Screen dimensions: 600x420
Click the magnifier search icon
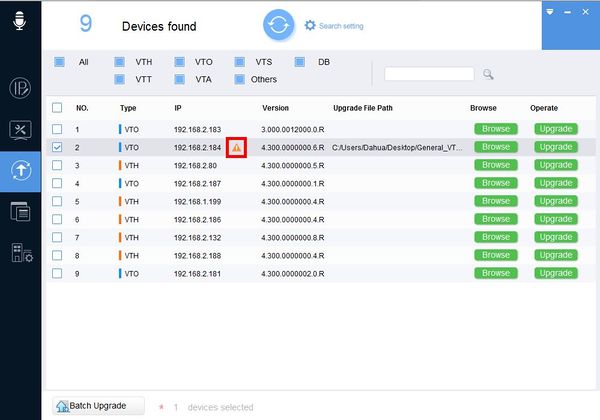point(488,74)
